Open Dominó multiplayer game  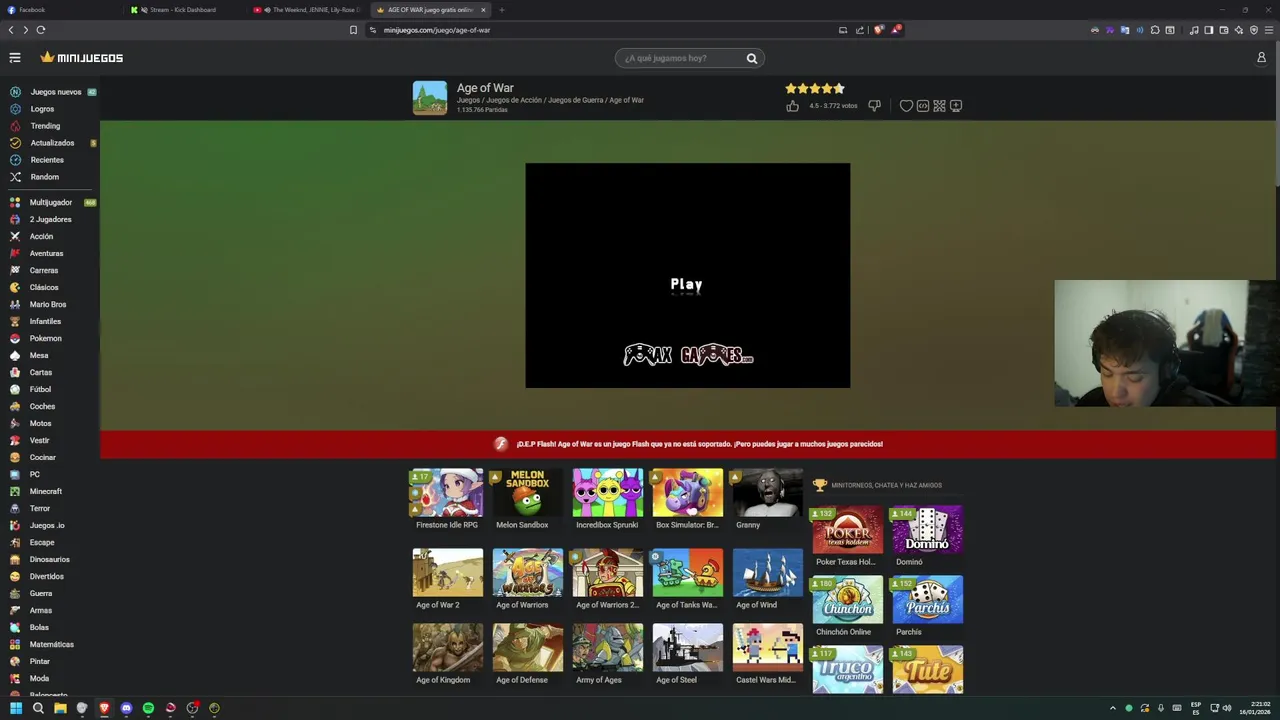pos(927,530)
